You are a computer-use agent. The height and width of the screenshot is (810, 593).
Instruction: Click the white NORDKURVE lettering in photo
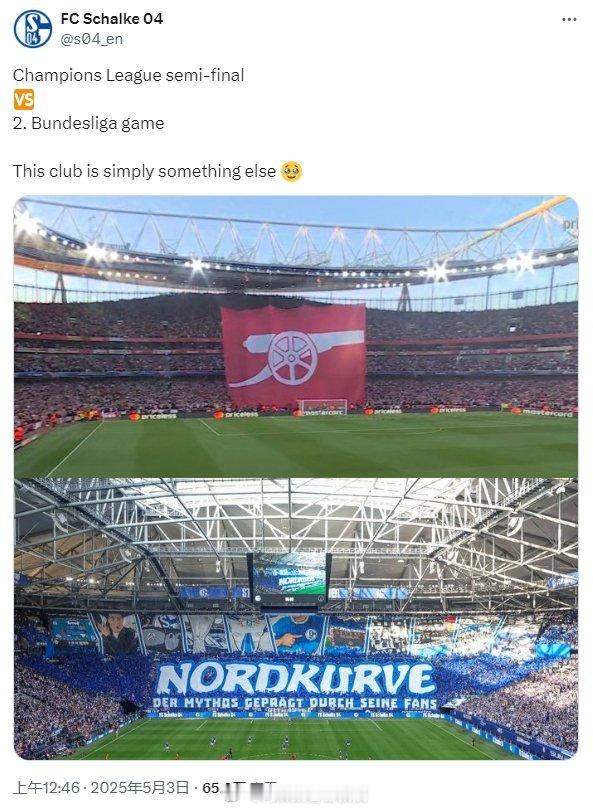coord(296,678)
